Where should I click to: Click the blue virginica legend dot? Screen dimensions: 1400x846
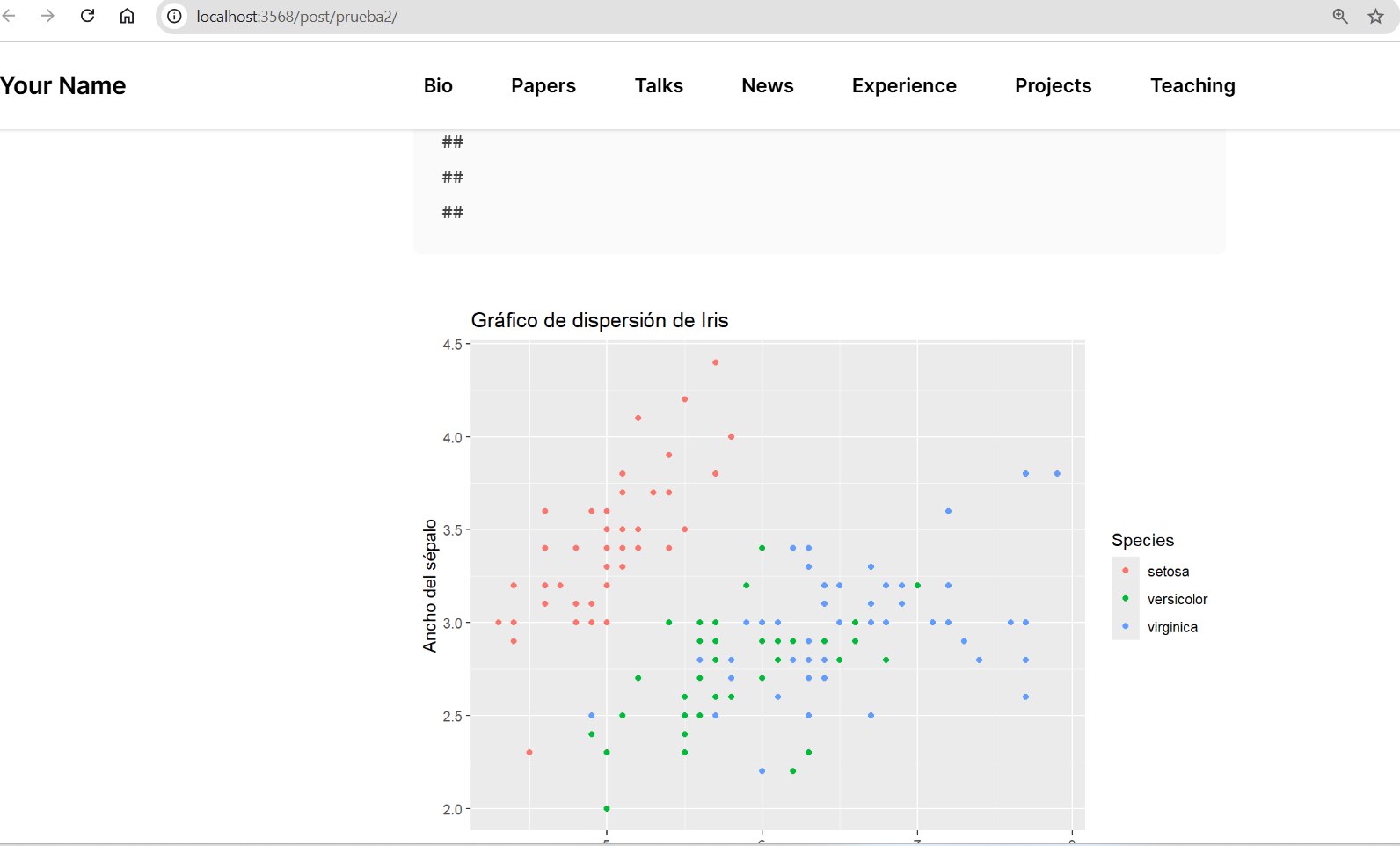[x=1126, y=626]
